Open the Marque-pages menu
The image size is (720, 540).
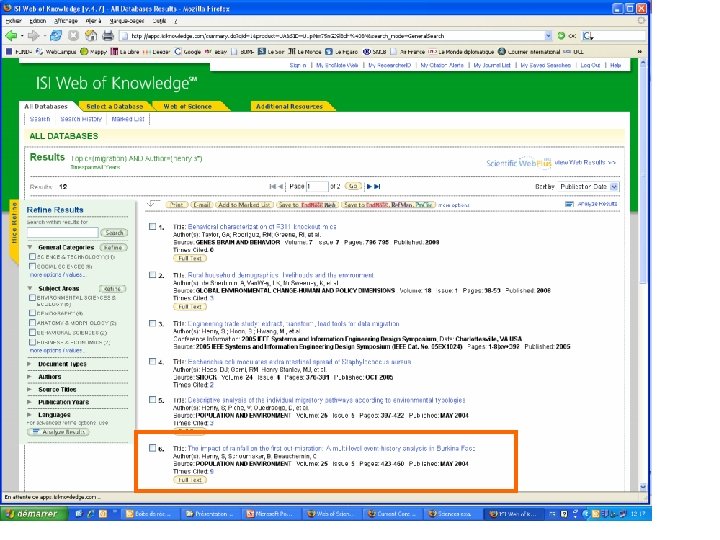click(x=127, y=21)
